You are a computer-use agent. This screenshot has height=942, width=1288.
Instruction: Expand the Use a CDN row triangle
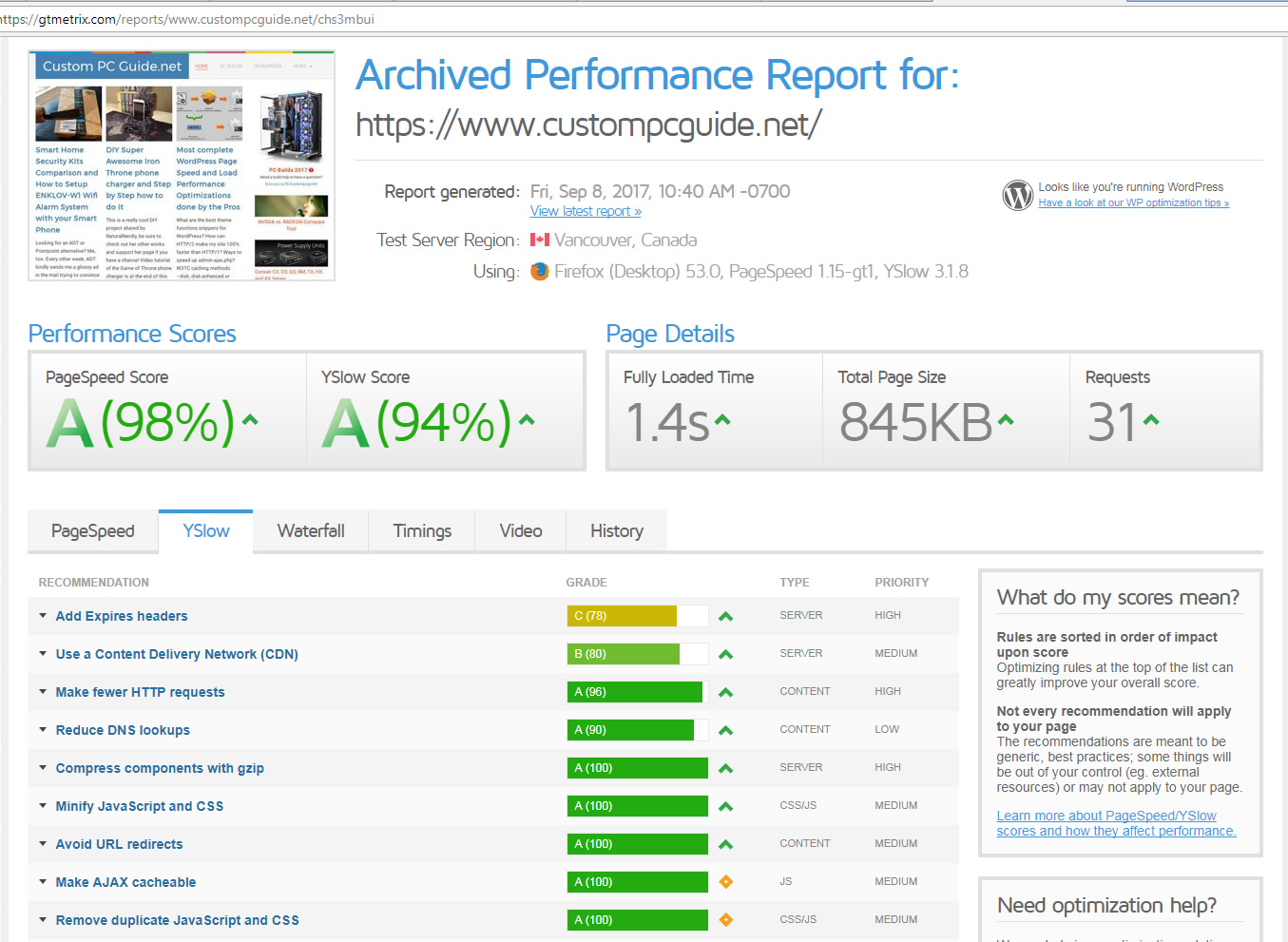[43, 654]
